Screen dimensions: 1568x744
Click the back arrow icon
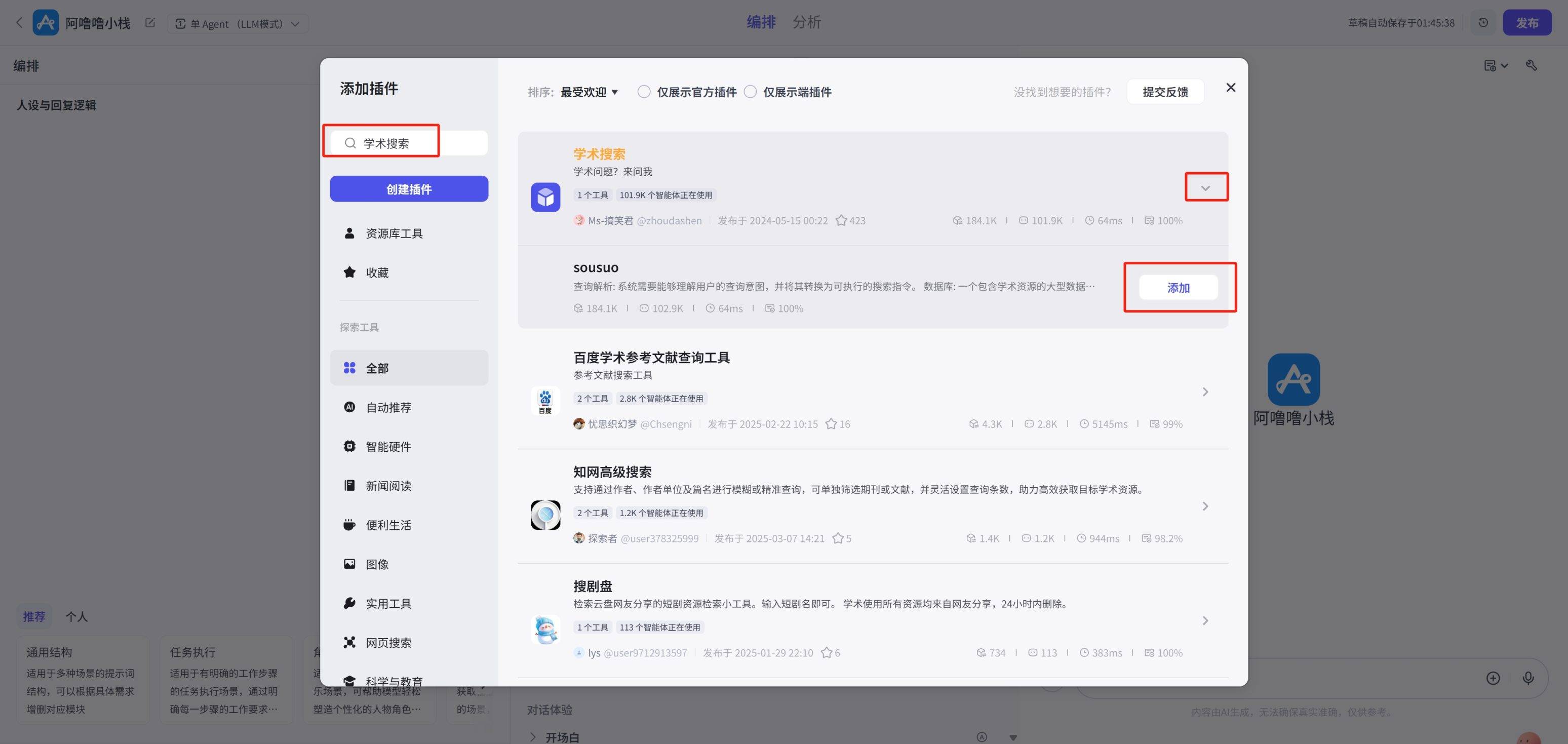pyautogui.click(x=19, y=23)
